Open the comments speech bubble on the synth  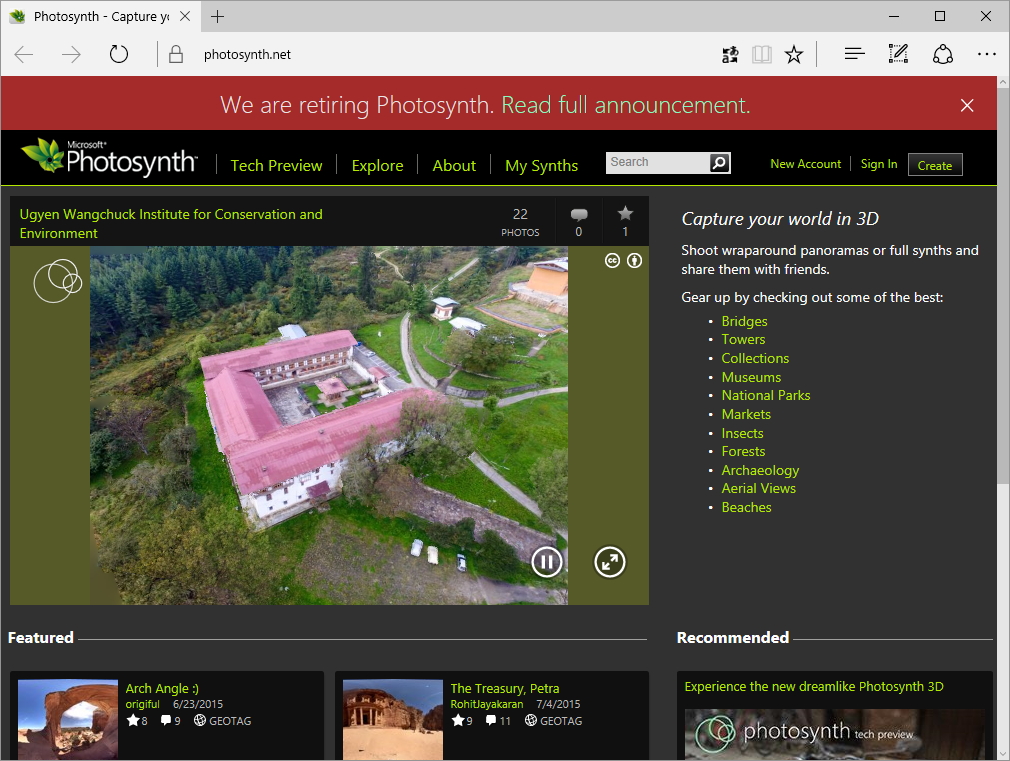coord(578,214)
